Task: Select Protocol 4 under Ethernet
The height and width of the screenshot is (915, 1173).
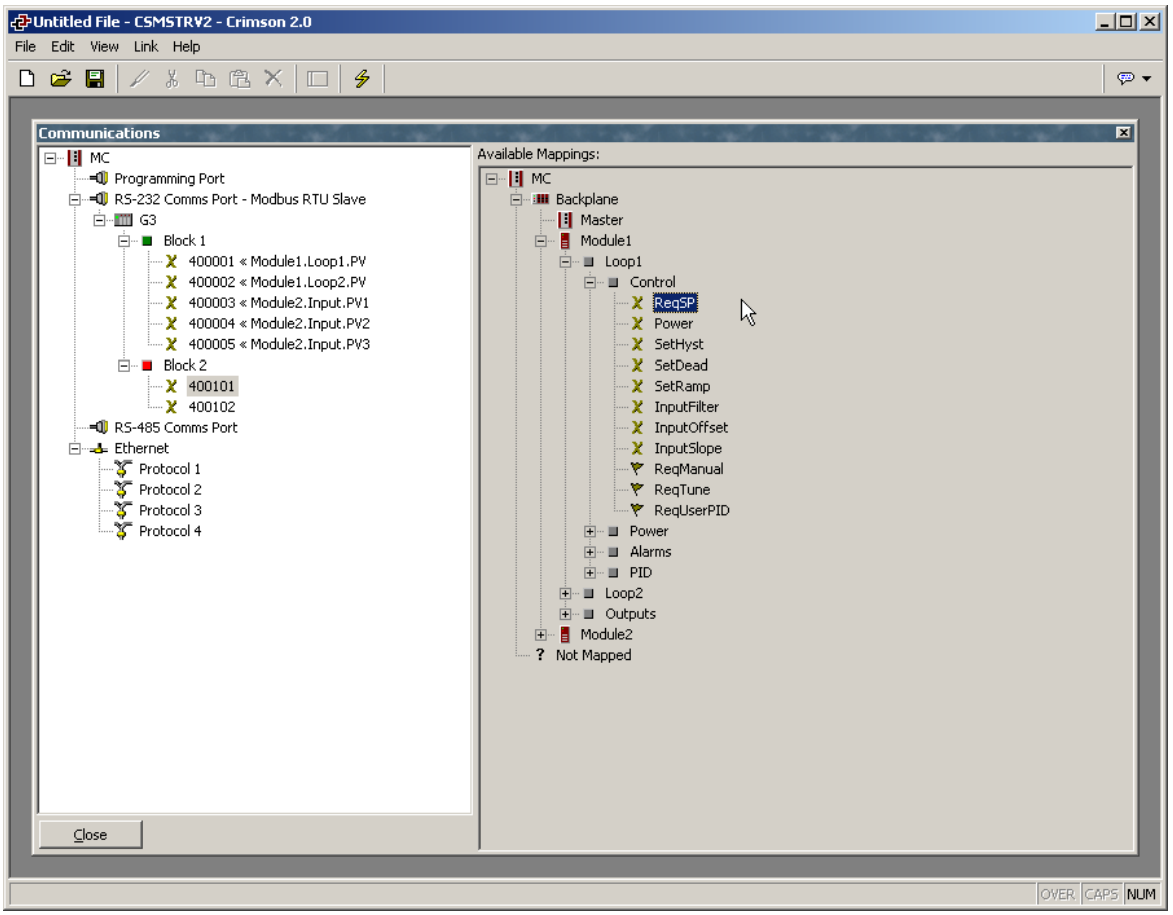Action: 170,531
